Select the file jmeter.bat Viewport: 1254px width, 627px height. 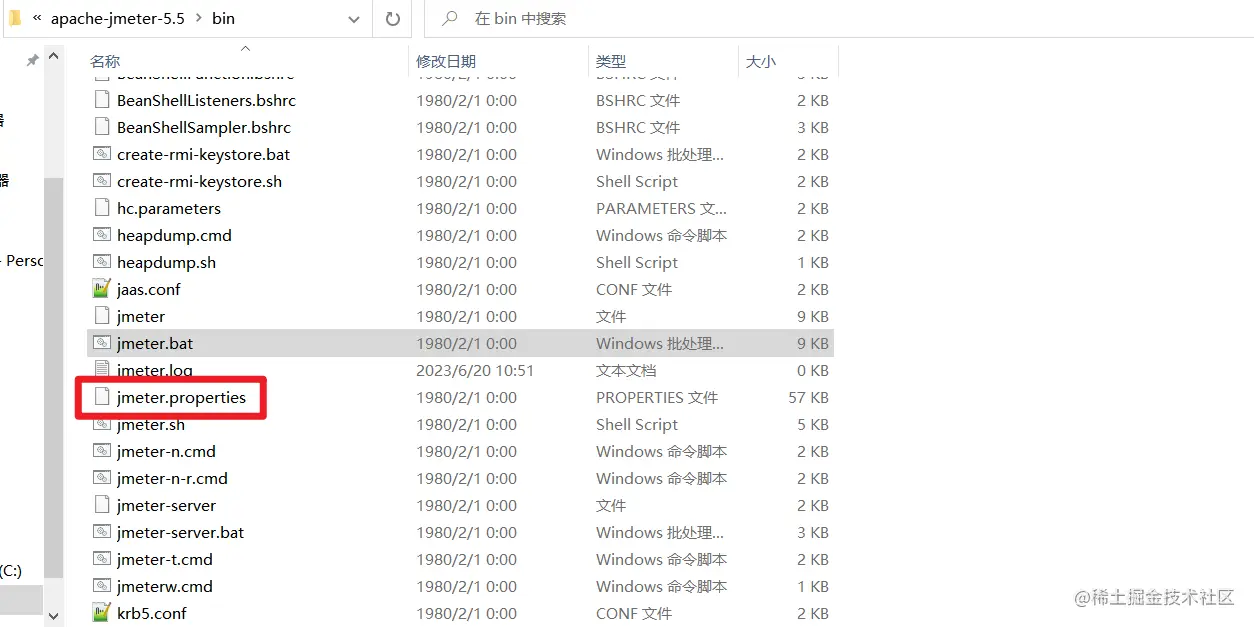click(x=155, y=343)
